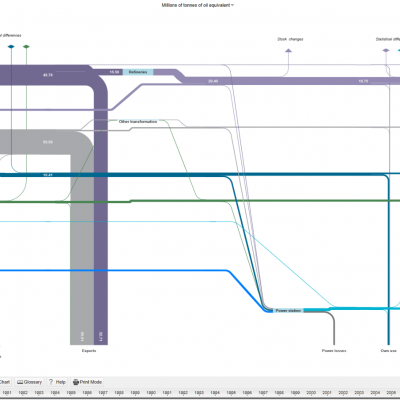
Task: Click the Glossary book icon
Action: tap(20, 382)
